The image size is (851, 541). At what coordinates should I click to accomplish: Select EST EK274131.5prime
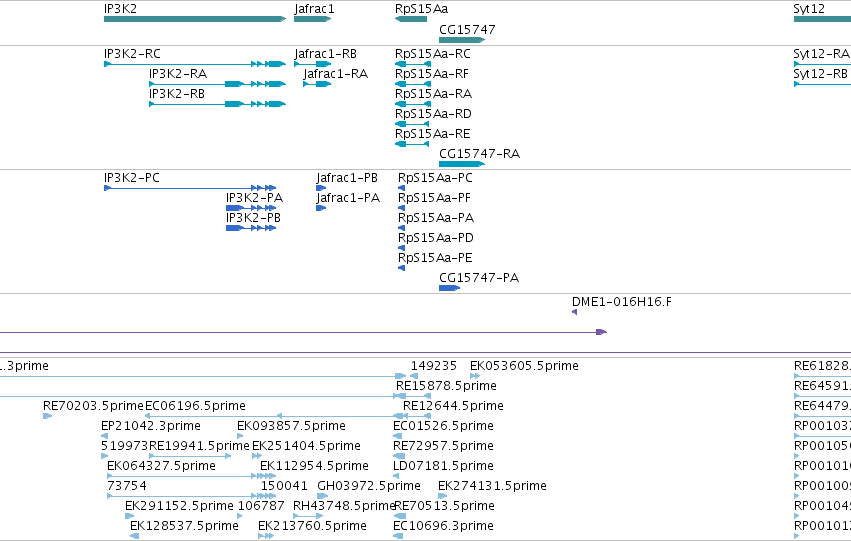coord(443,497)
